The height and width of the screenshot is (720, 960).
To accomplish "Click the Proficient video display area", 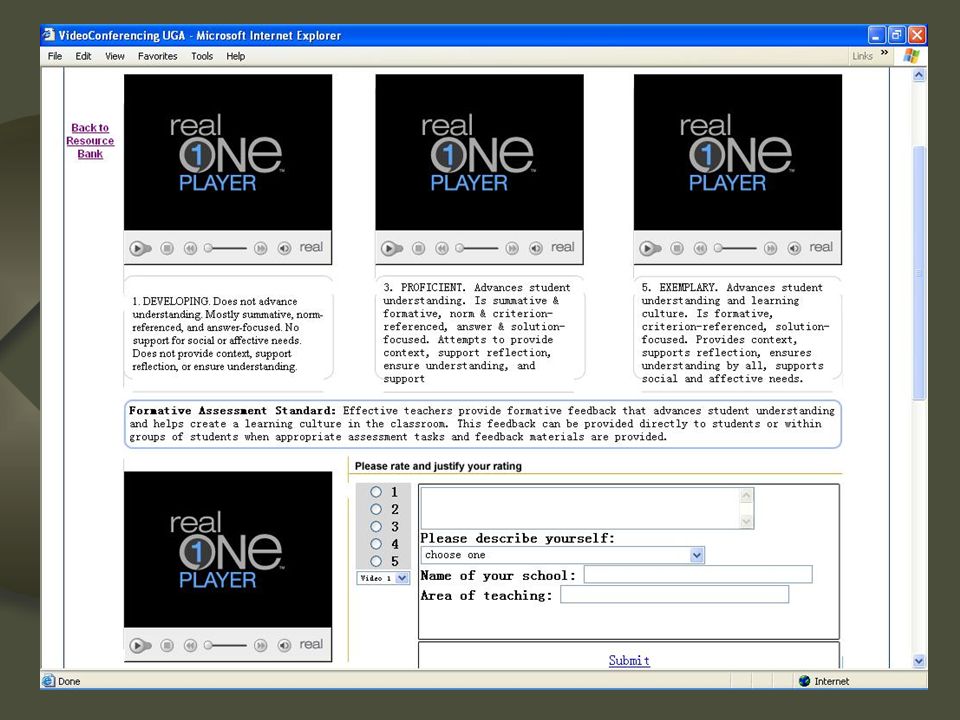I will 479,152.
